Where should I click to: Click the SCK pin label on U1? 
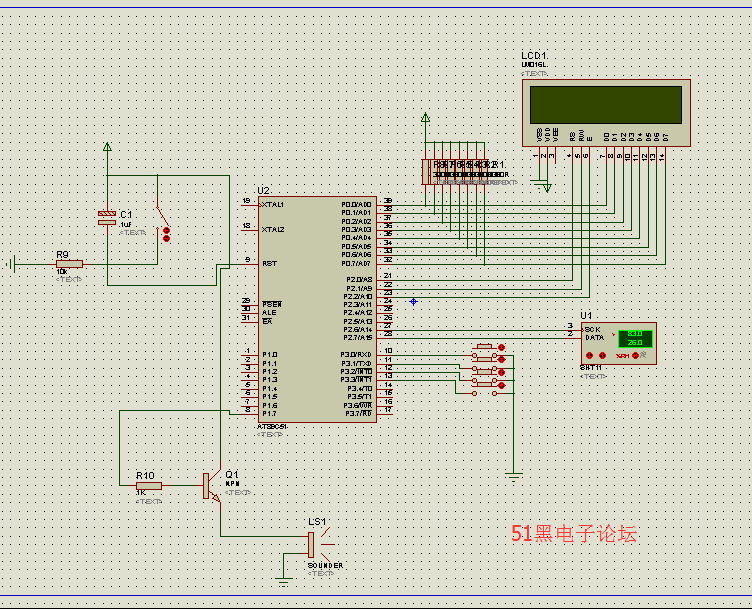[592, 329]
